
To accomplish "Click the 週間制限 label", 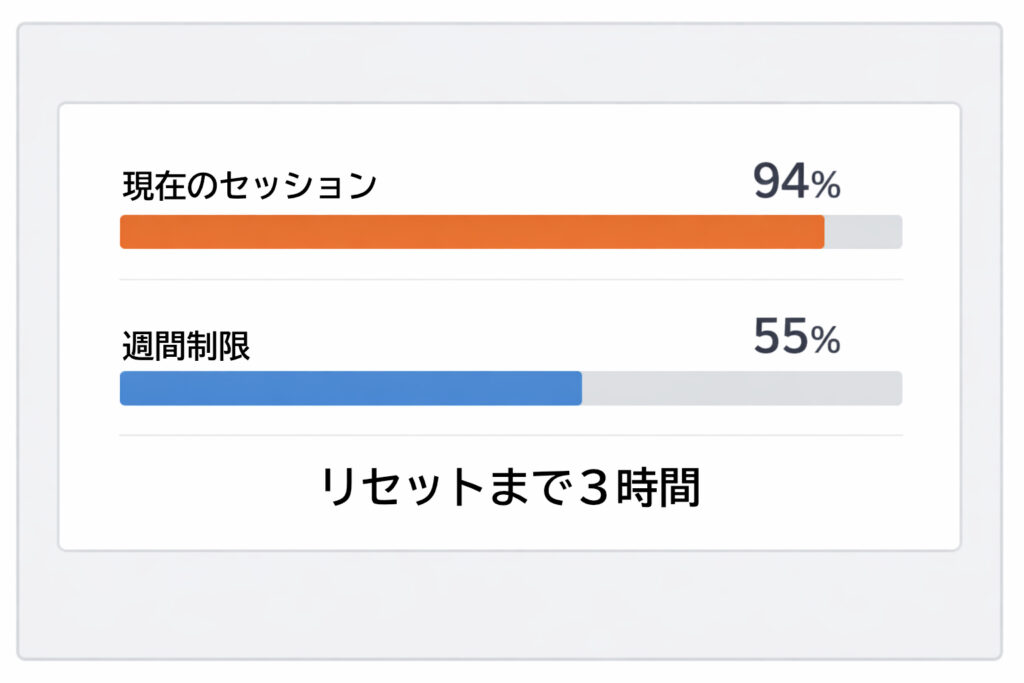I will coord(184,346).
